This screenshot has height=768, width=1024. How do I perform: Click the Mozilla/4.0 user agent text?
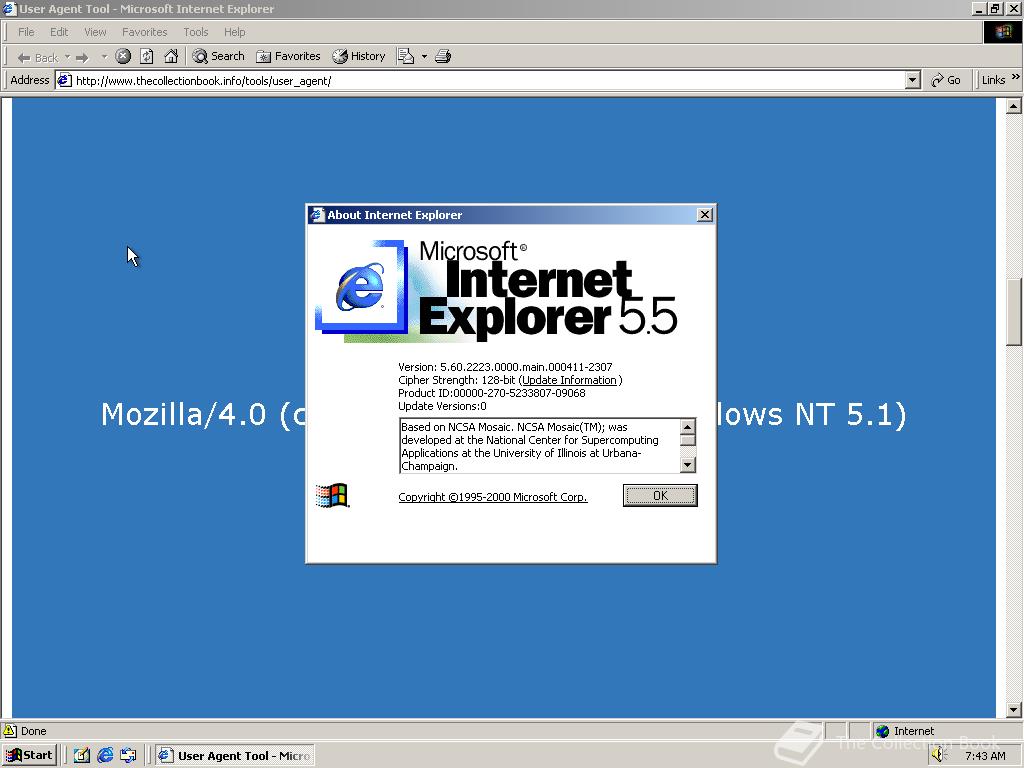[504, 414]
